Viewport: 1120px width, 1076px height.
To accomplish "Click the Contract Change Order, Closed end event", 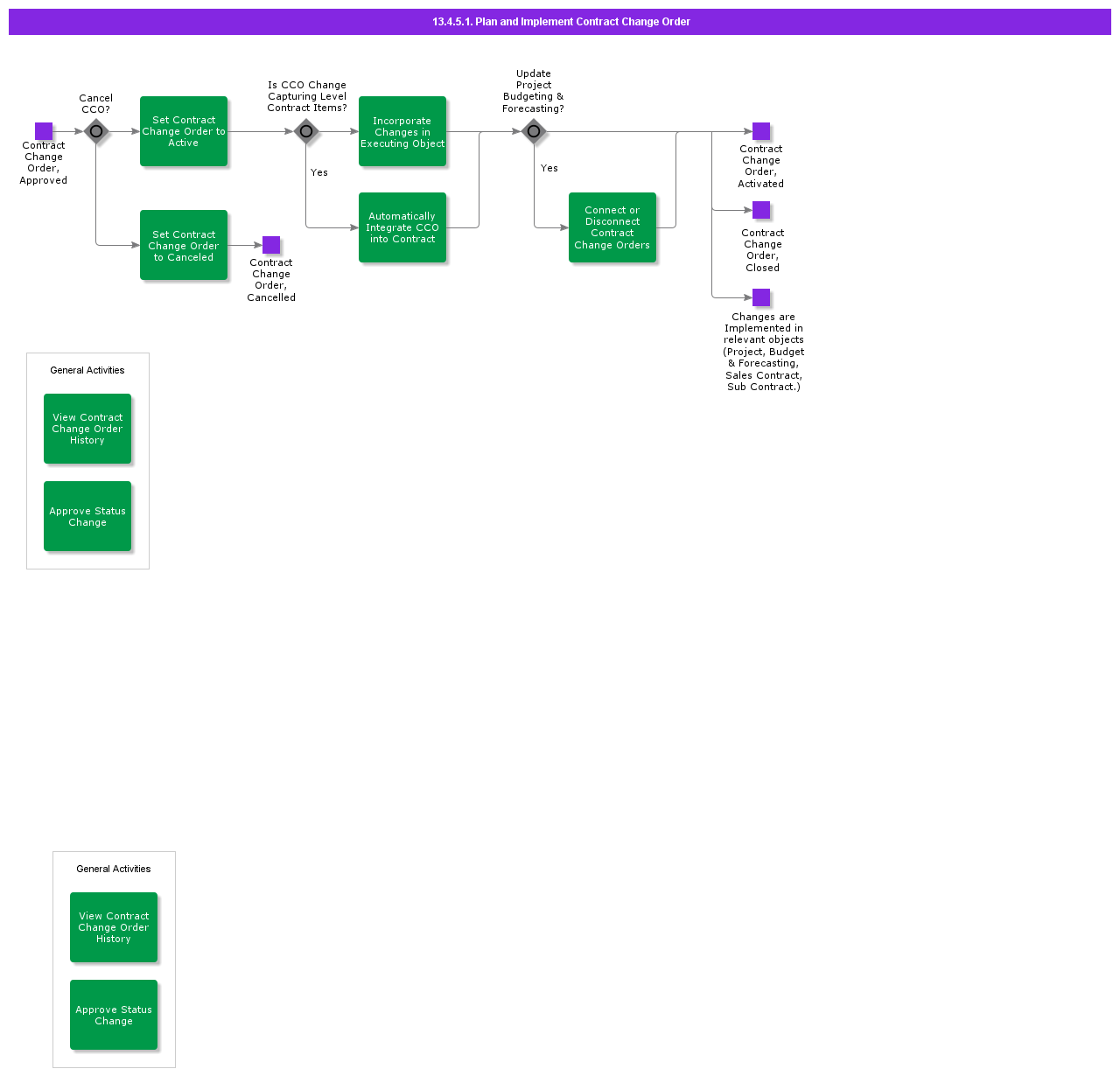I will click(x=761, y=210).
